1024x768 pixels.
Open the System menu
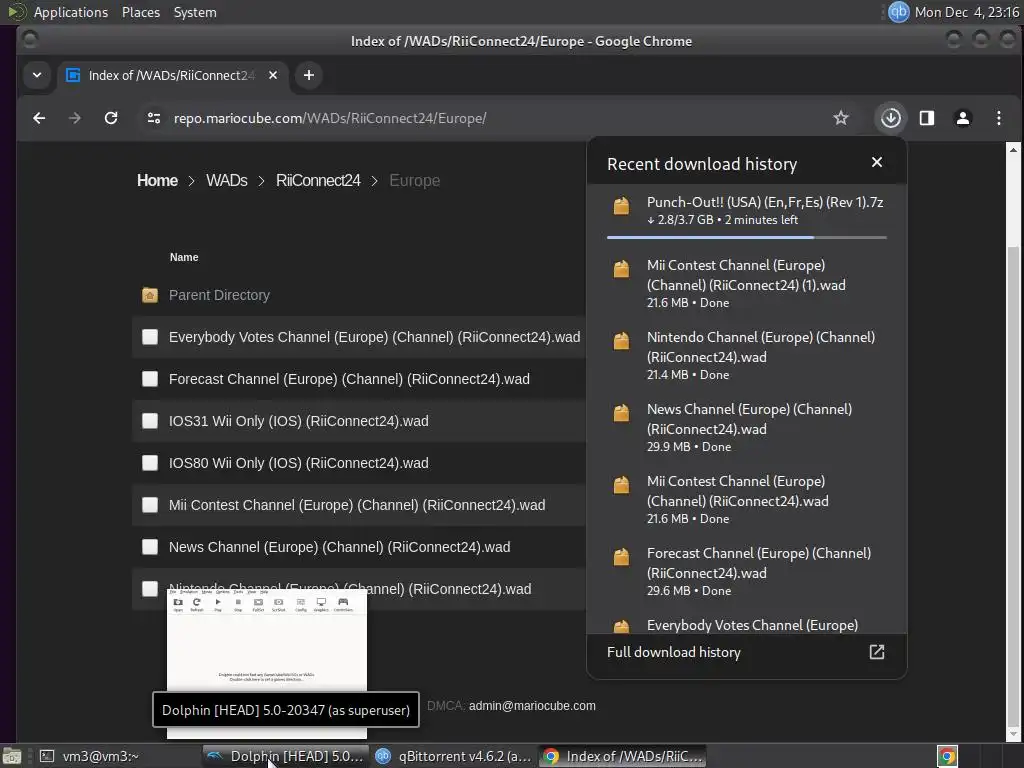[x=195, y=12]
